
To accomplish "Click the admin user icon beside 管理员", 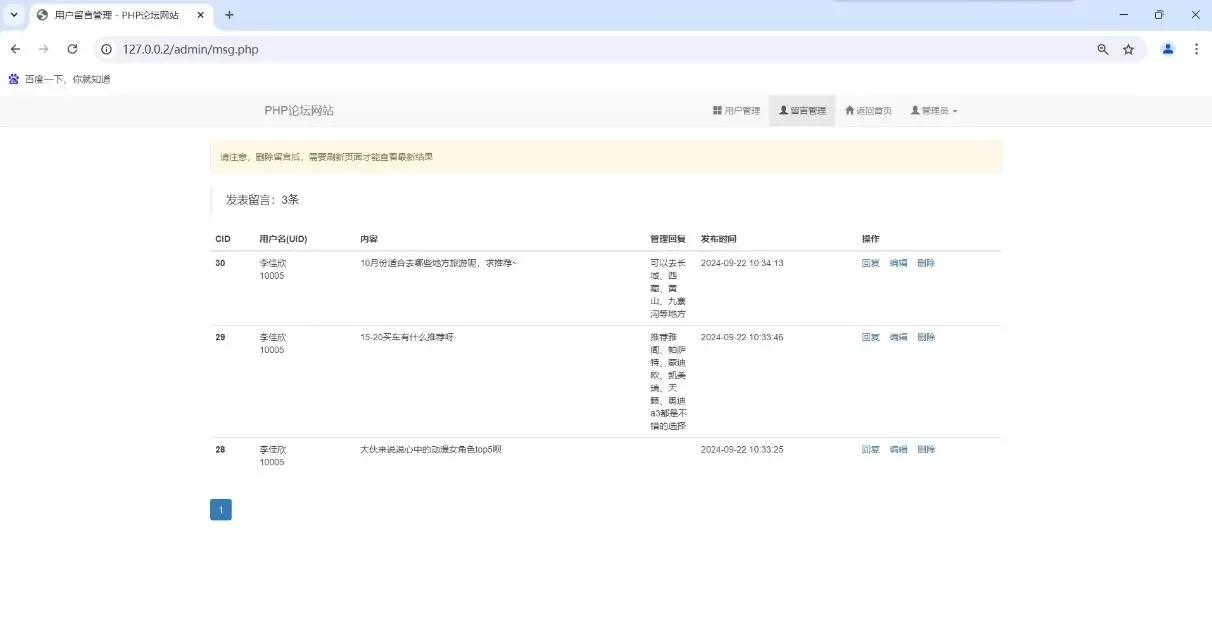I will [x=915, y=111].
